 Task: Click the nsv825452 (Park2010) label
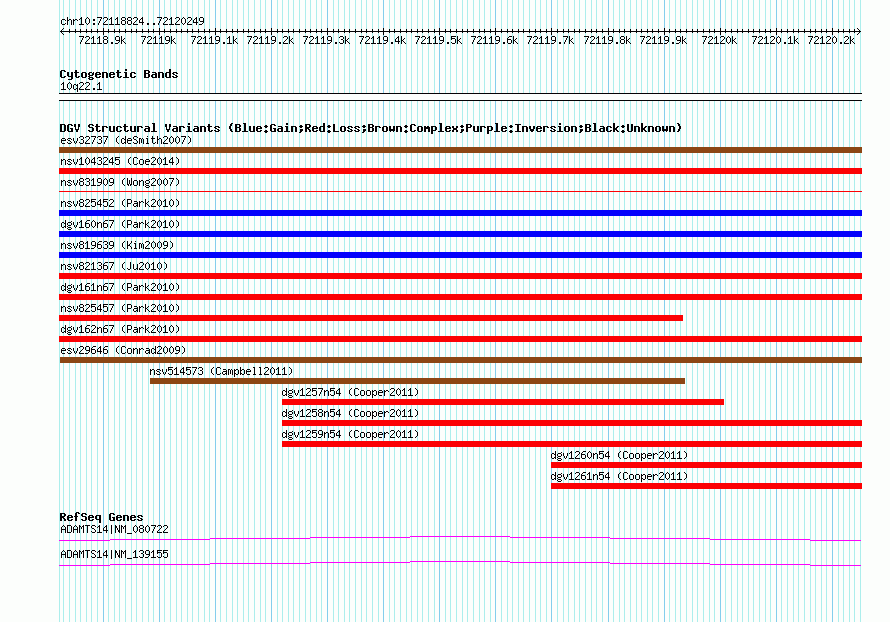pyautogui.click(x=120, y=203)
